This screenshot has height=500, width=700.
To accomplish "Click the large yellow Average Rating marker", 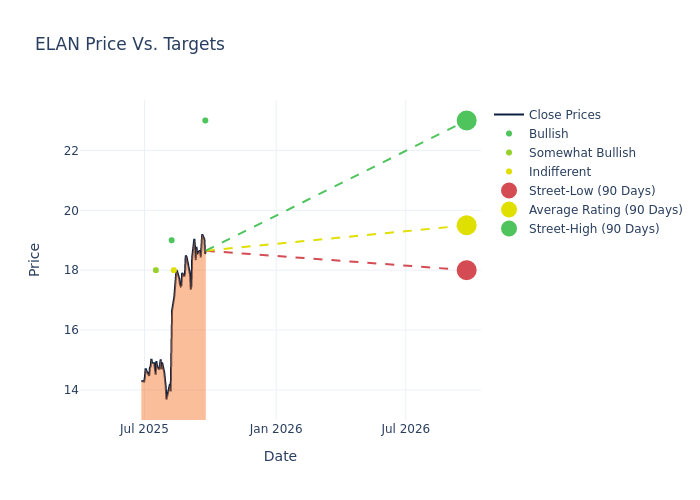I will pyautogui.click(x=466, y=225).
